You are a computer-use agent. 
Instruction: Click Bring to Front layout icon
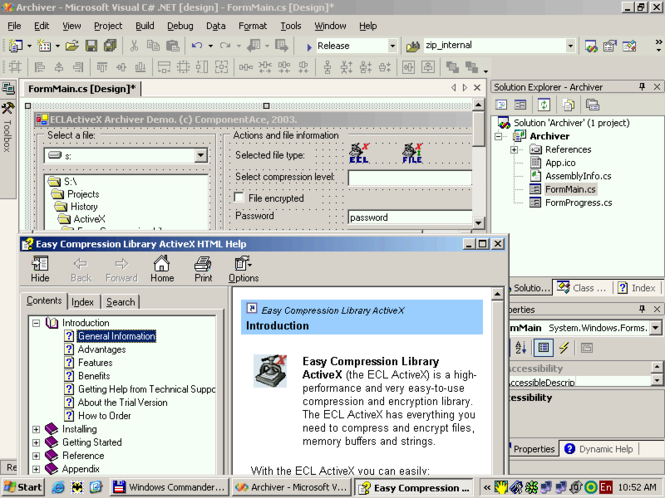point(452,67)
